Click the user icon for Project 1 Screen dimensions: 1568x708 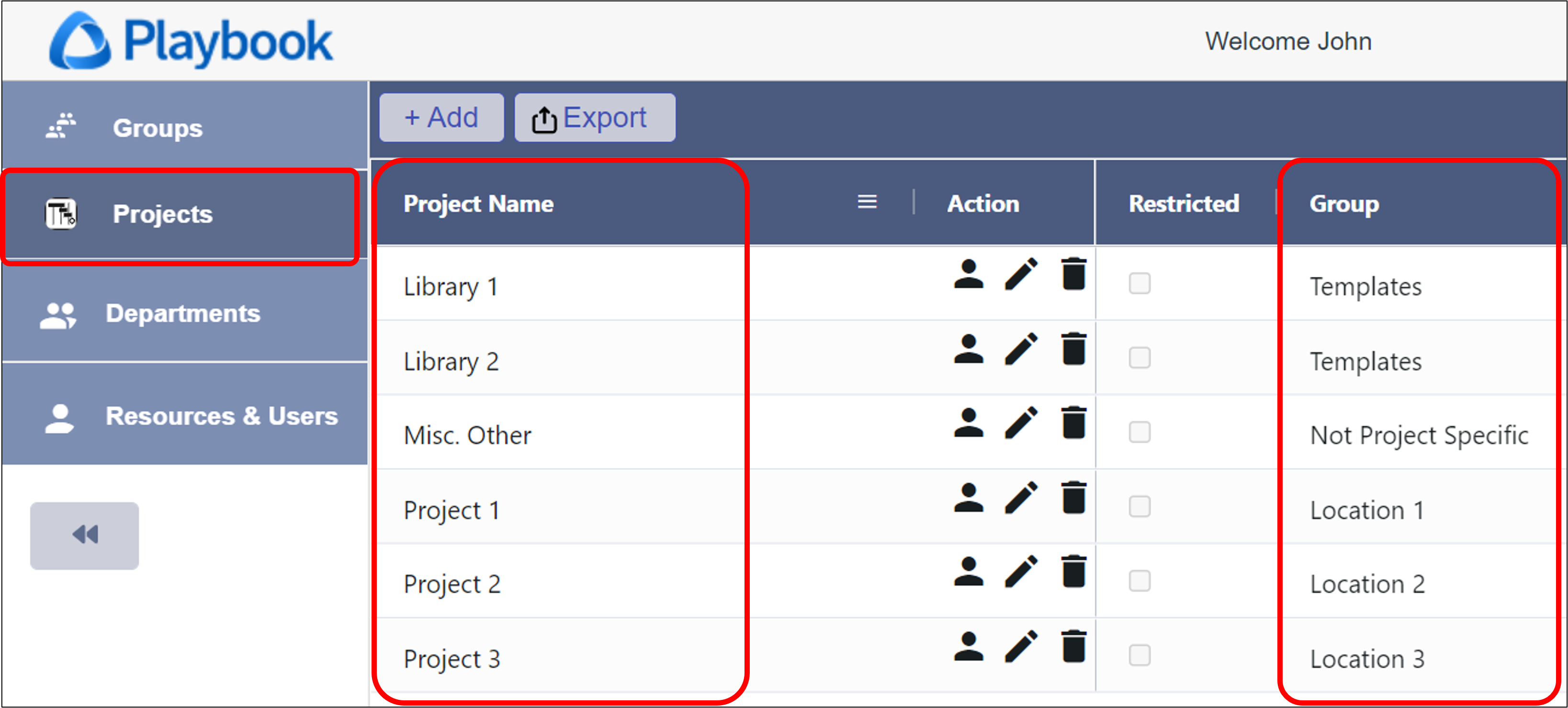pyautogui.click(x=969, y=498)
